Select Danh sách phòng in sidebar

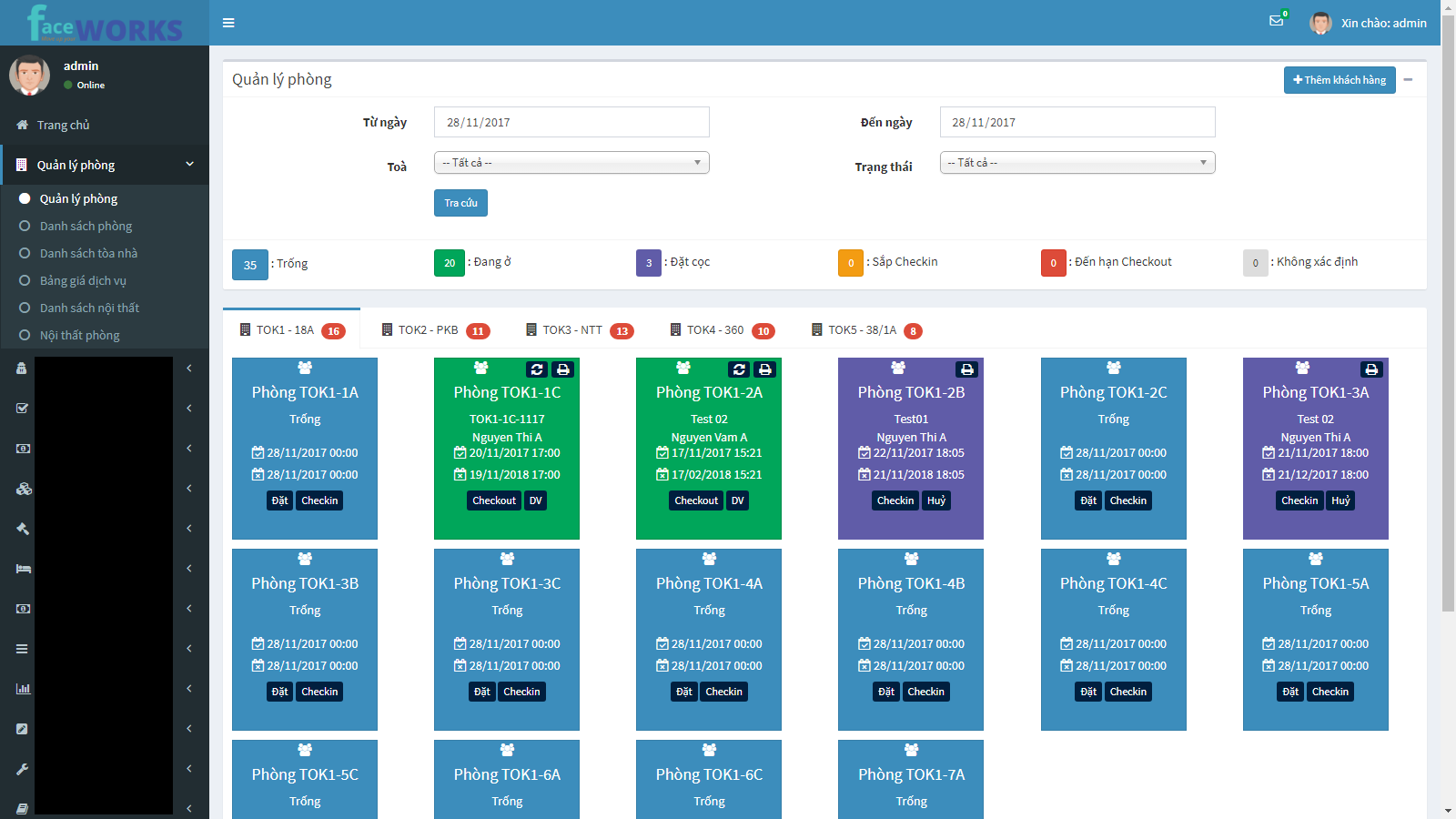tap(86, 226)
